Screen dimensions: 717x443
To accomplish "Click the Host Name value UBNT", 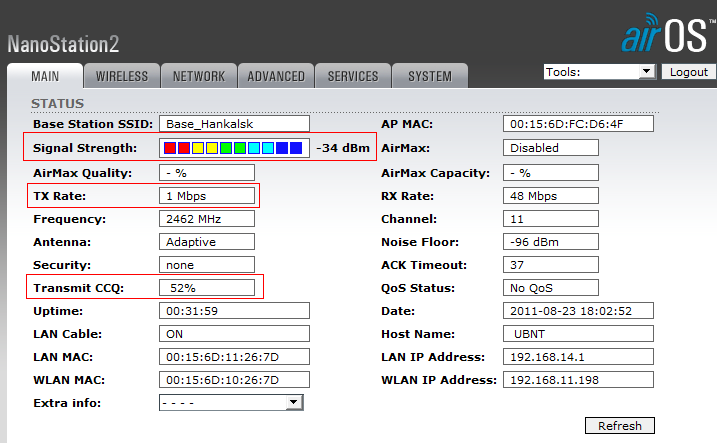I will tap(578, 333).
